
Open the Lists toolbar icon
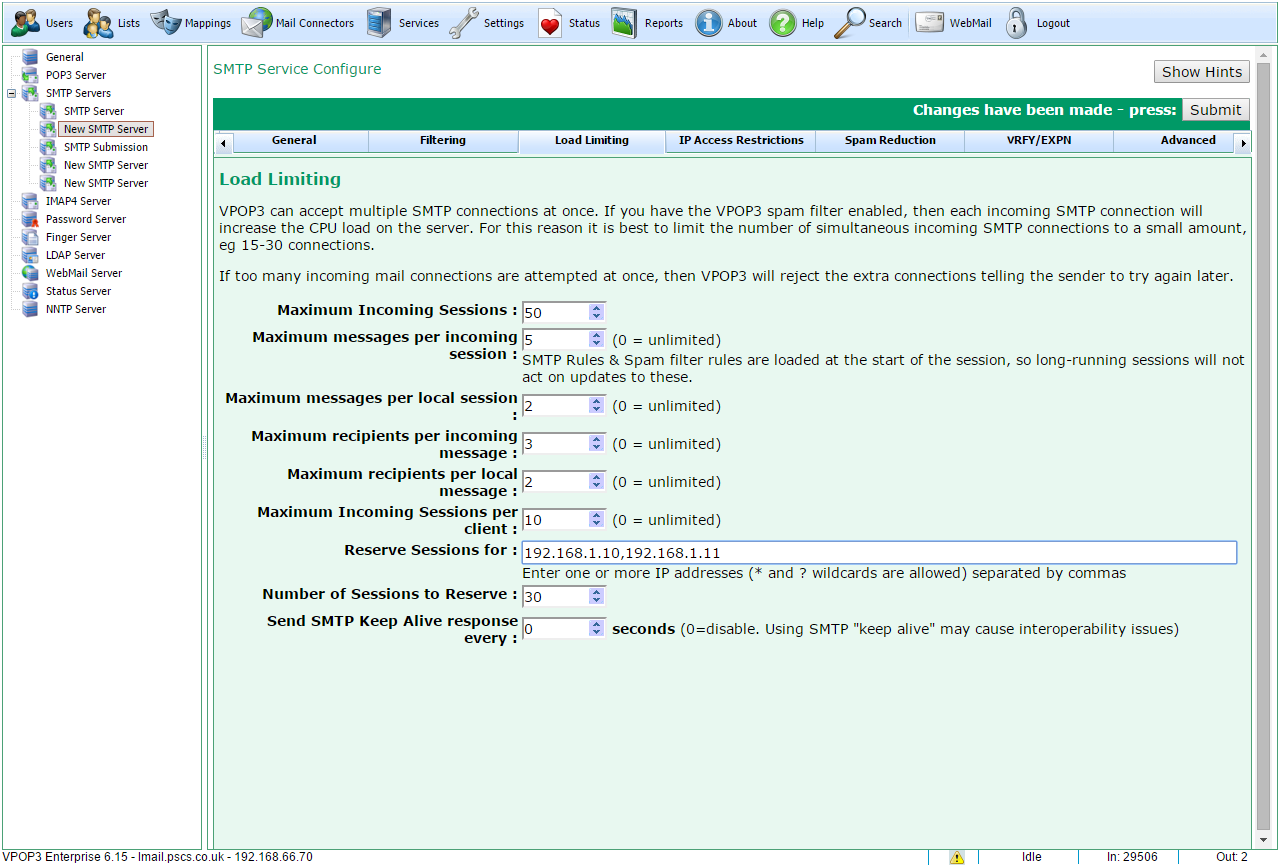(98, 22)
